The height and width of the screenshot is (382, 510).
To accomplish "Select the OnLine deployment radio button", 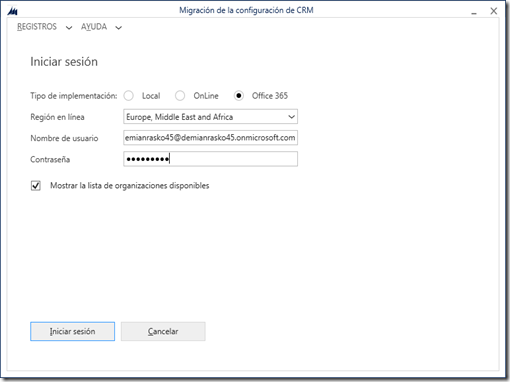I will tap(180, 96).
